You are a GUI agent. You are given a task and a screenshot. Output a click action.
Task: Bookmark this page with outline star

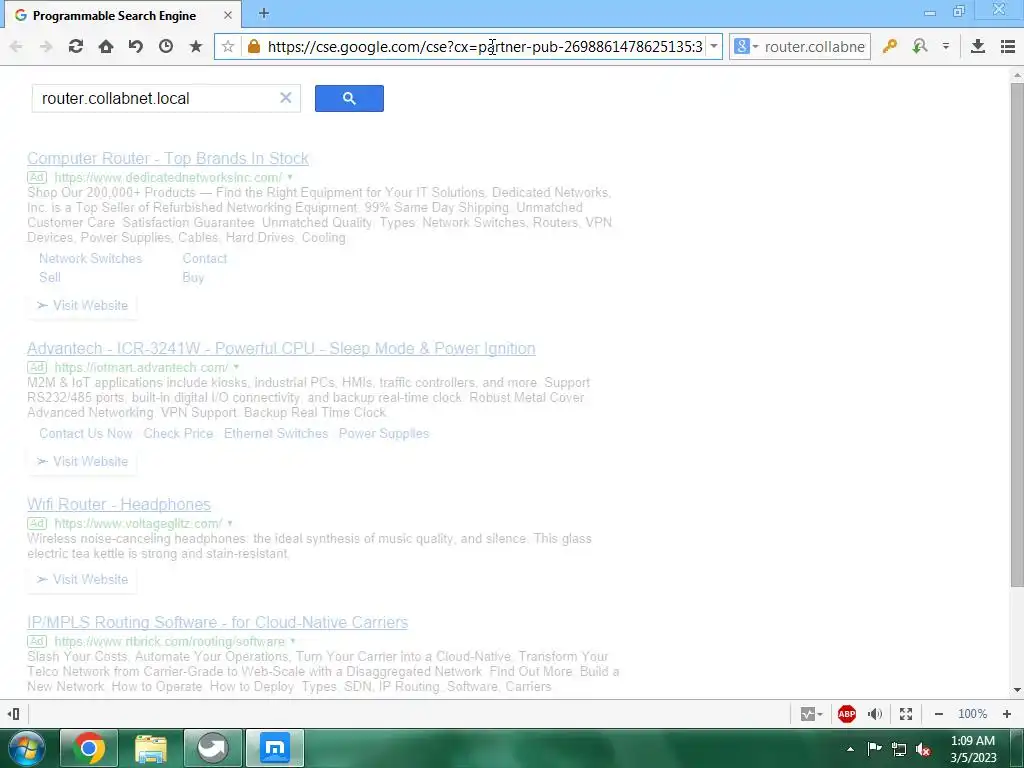[228, 46]
